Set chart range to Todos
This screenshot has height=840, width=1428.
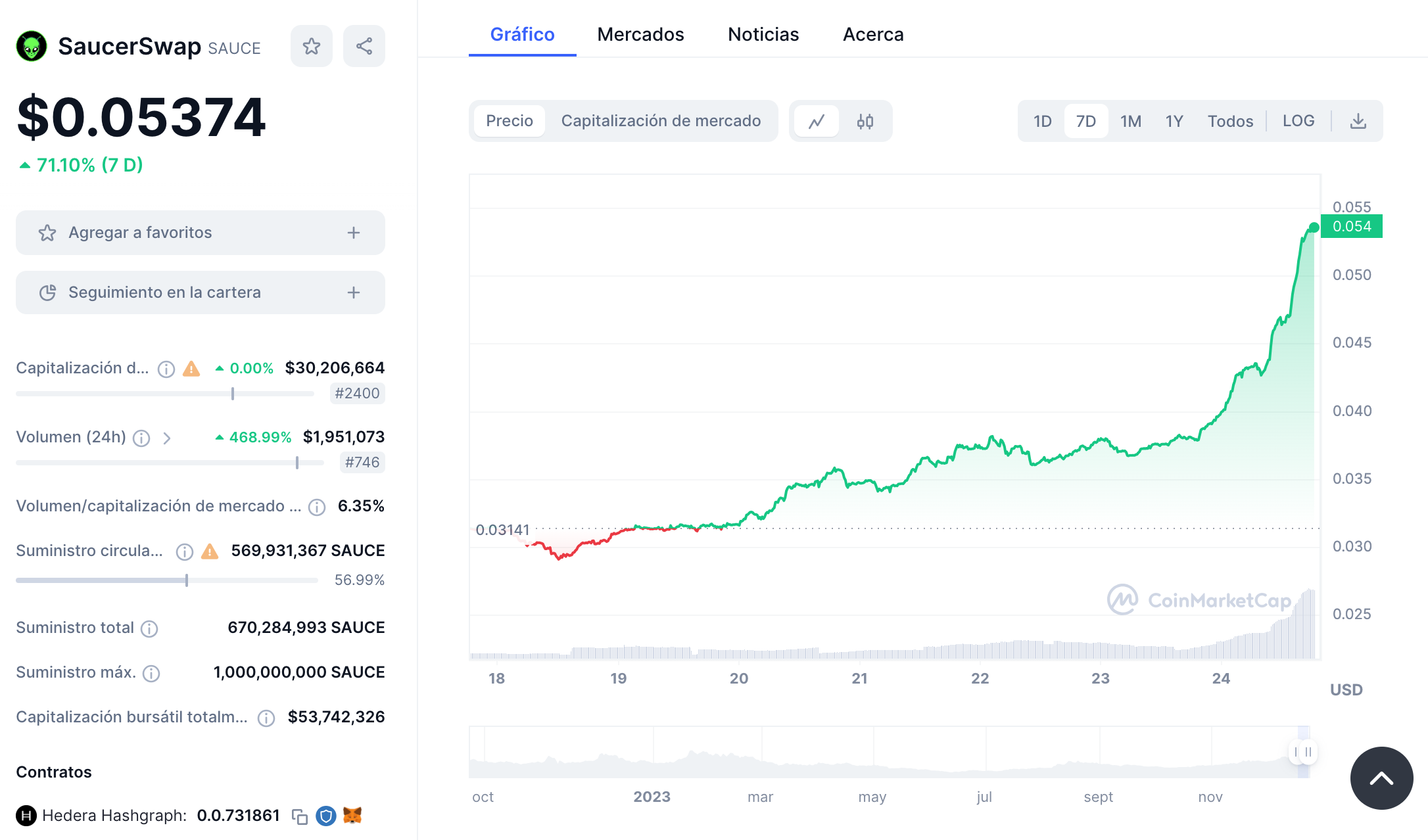click(x=1230, y=121)
